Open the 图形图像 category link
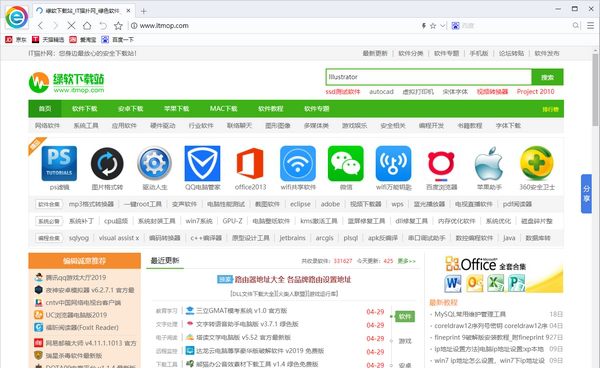Viewport: 600px width, 382px height. [278, 126]
